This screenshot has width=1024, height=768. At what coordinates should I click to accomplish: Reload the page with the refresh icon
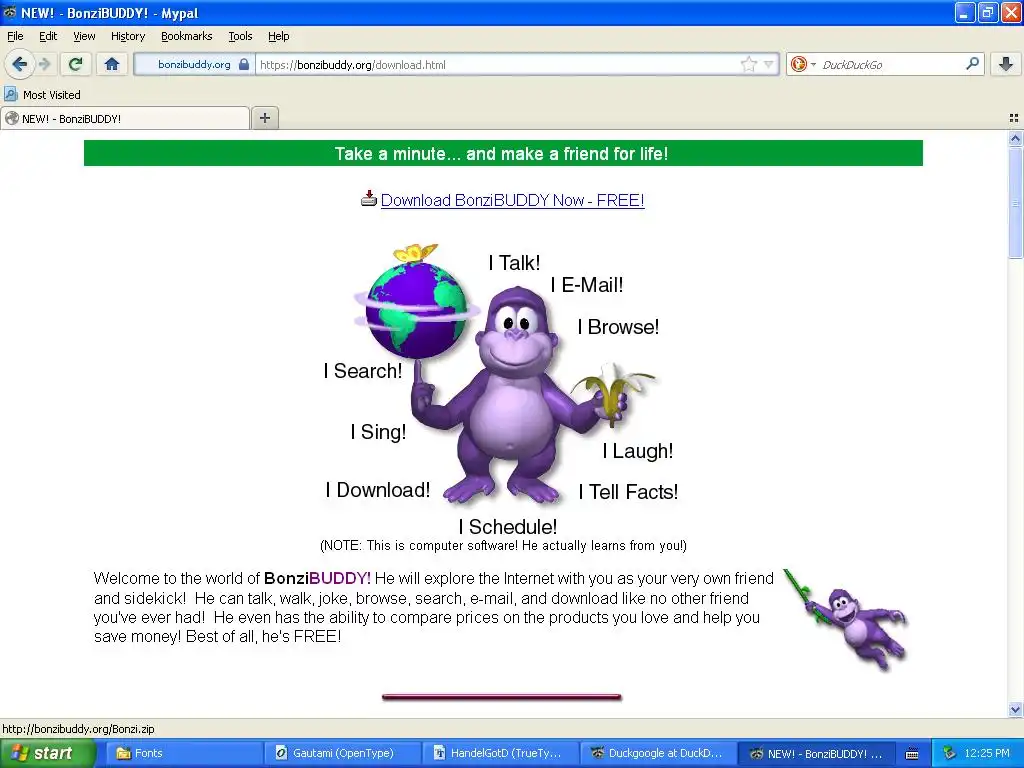[76, 64]
